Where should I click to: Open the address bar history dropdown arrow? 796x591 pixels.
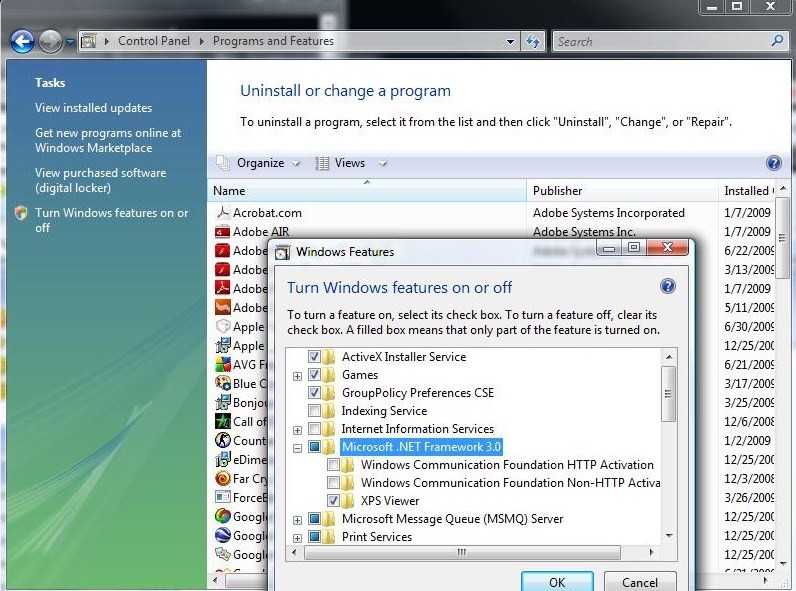[510, 42]
